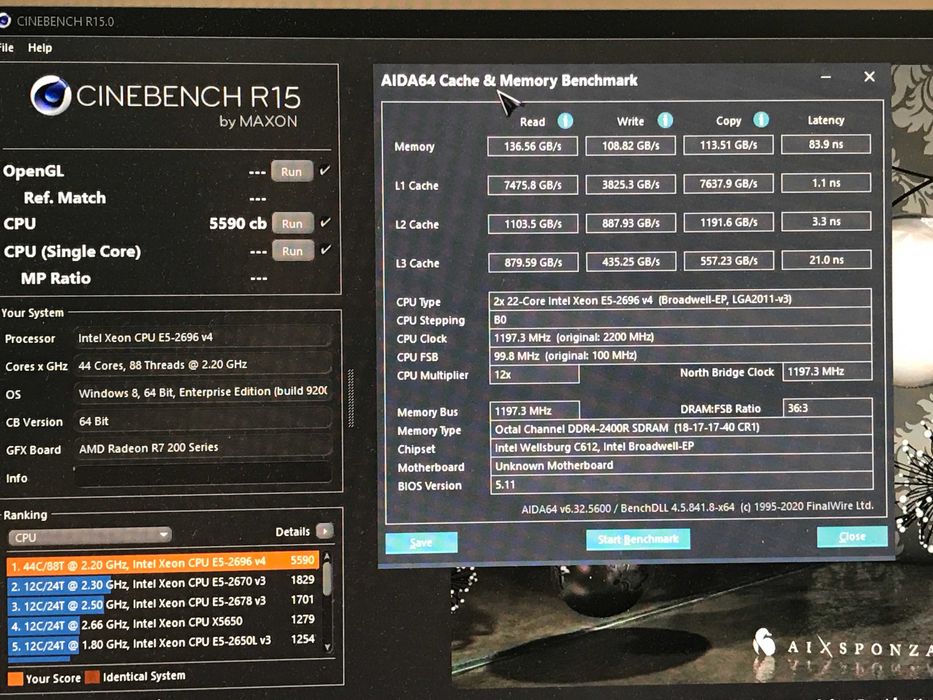Click the Read info icon in AIDA64

(565, 121)
